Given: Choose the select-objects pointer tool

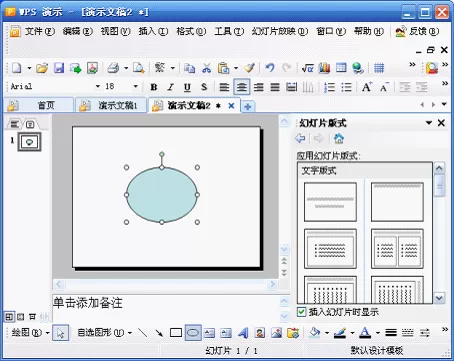Looking at the screenshot, I should [61, 333].
